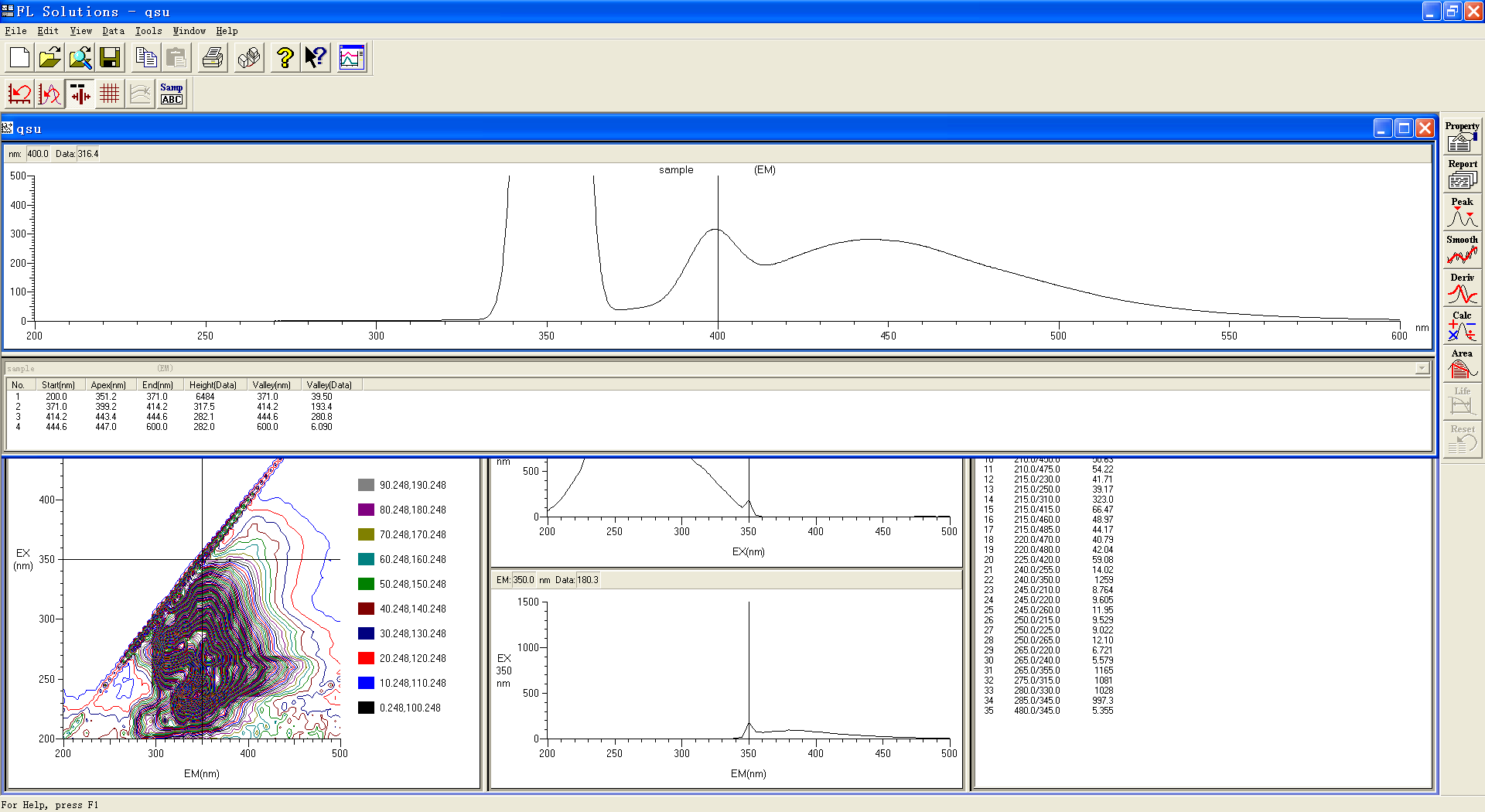Toggle the trace cursor toolbar icon
The width and height of the screenshot is (1485, 812).
coord(80,94)
